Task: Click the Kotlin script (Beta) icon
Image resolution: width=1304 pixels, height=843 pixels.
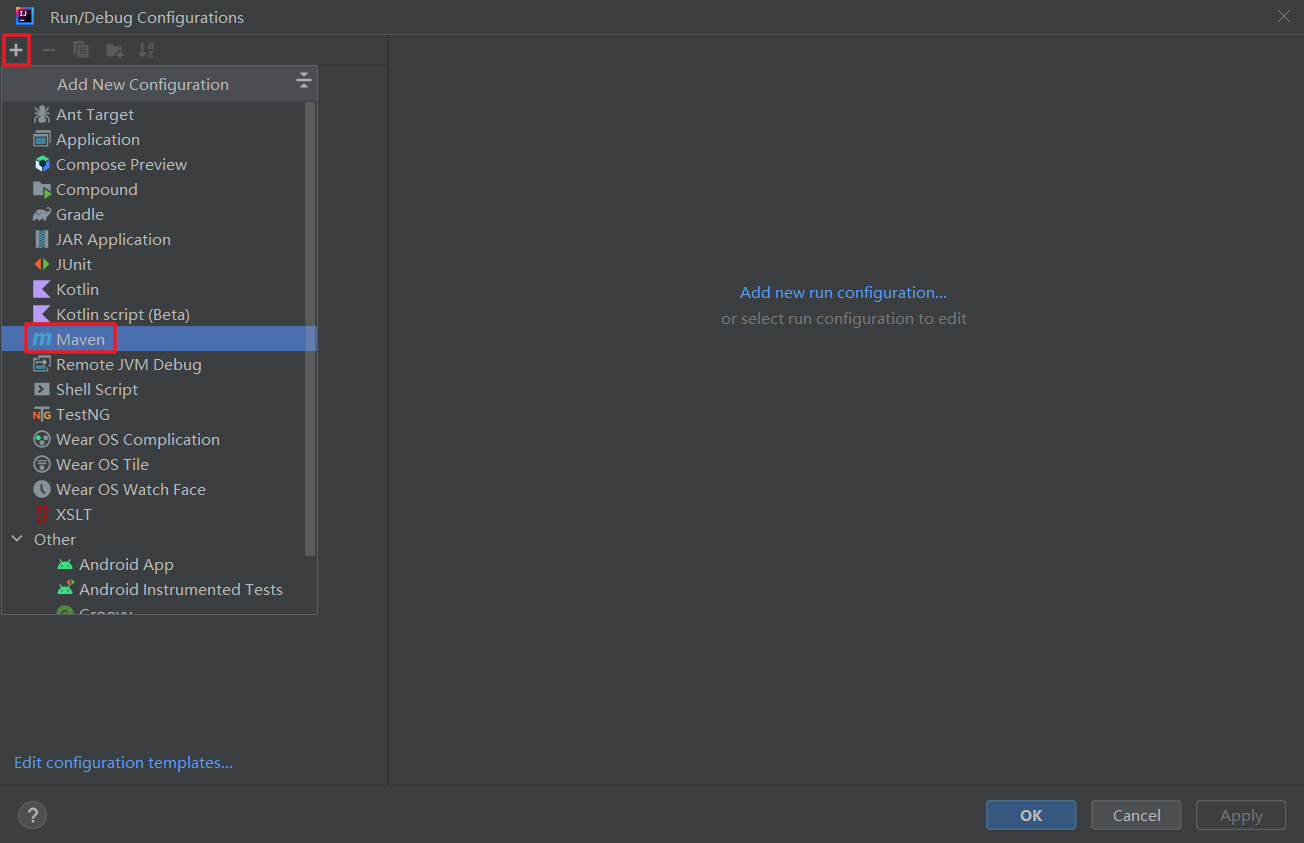Action: click(x=42, y=314)
